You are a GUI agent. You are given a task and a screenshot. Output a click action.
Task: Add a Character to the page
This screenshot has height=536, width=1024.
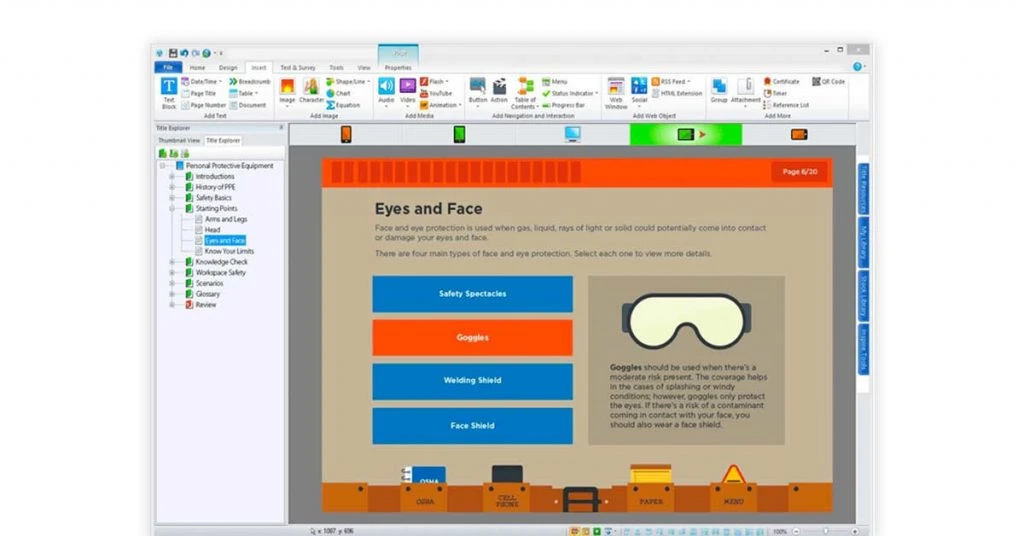point(312,91)
